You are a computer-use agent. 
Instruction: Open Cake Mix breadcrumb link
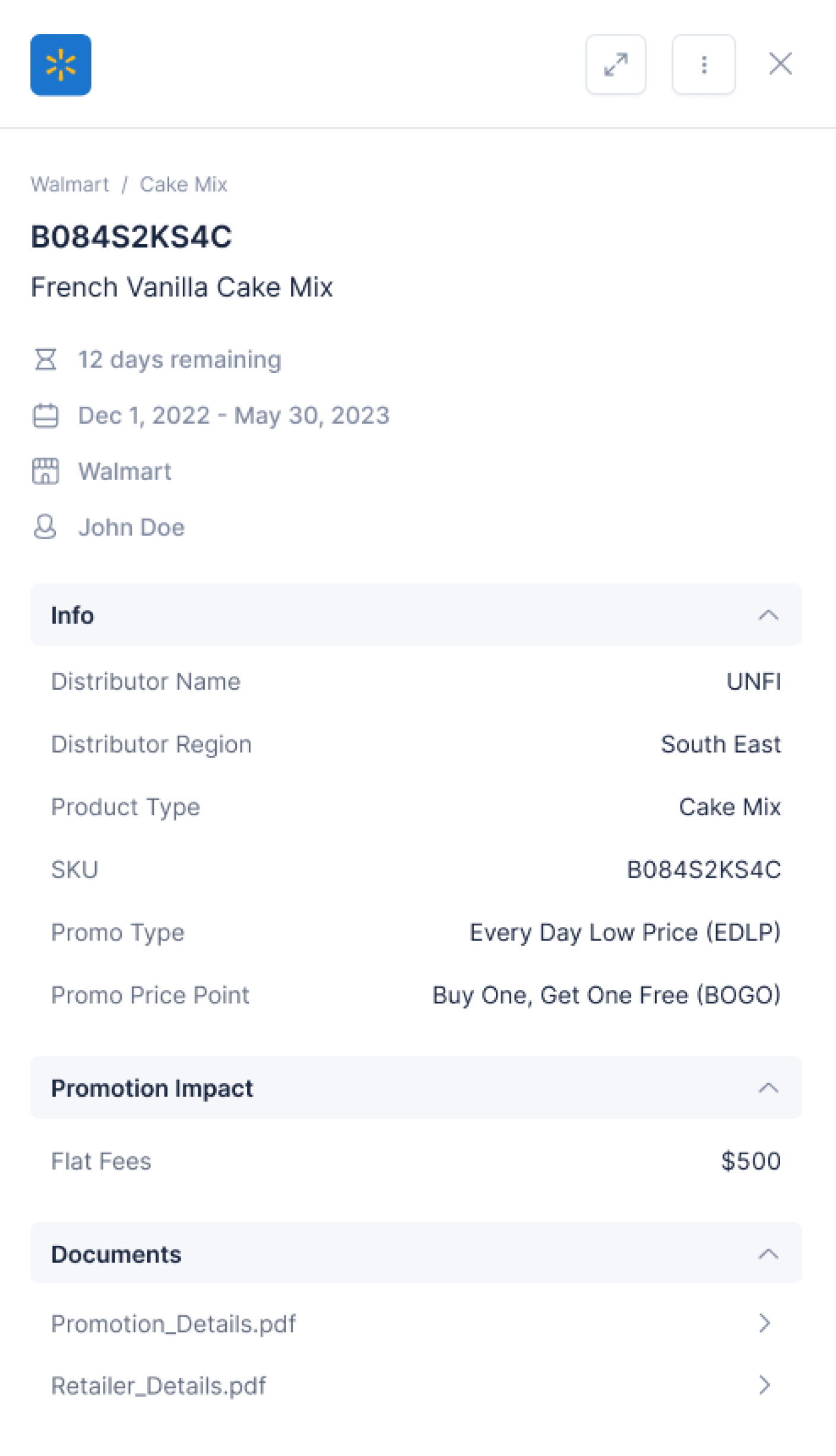coord(183,184)
